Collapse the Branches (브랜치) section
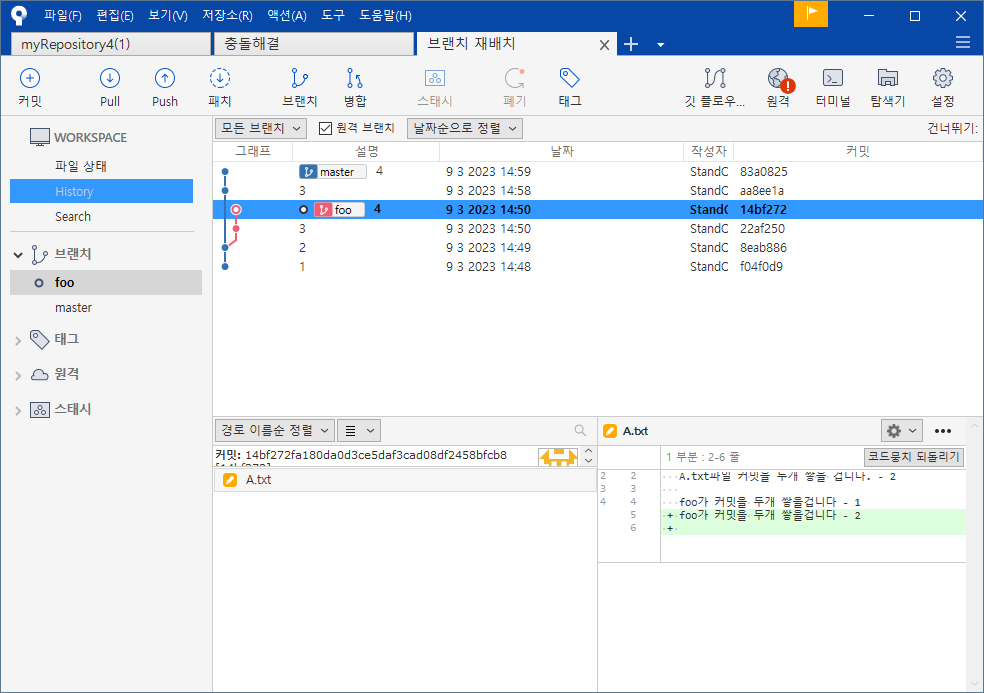Image resolution: width=984 pixels, height=693 pixels. [18, 254]
